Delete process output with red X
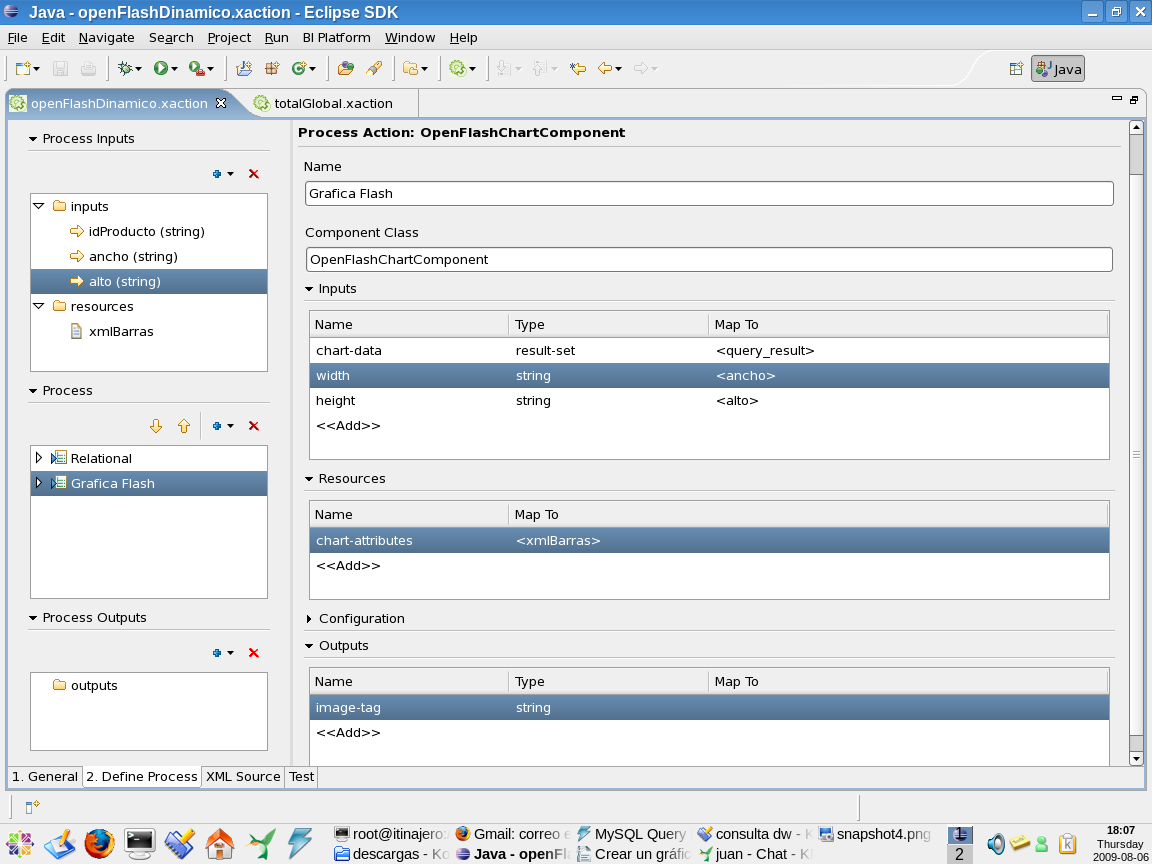 (253, 653)
